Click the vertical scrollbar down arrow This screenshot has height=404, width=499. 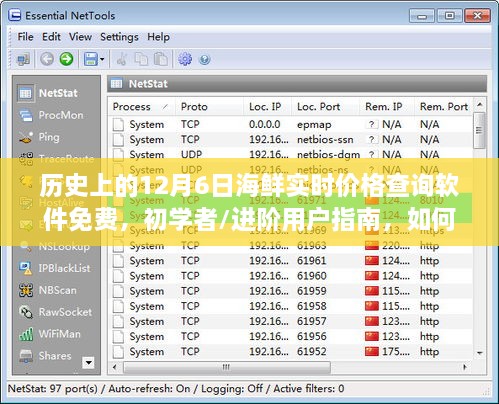pos(480,352)
